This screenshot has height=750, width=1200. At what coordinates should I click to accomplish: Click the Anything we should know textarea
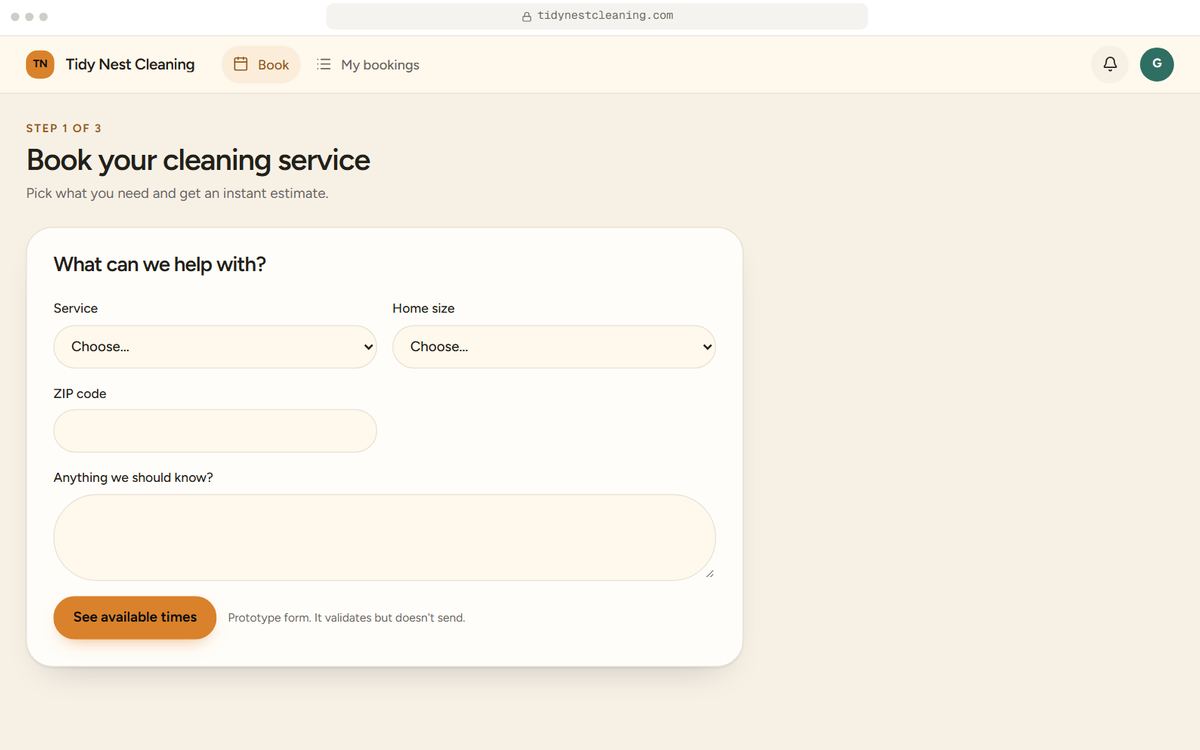tap(385, 537)
